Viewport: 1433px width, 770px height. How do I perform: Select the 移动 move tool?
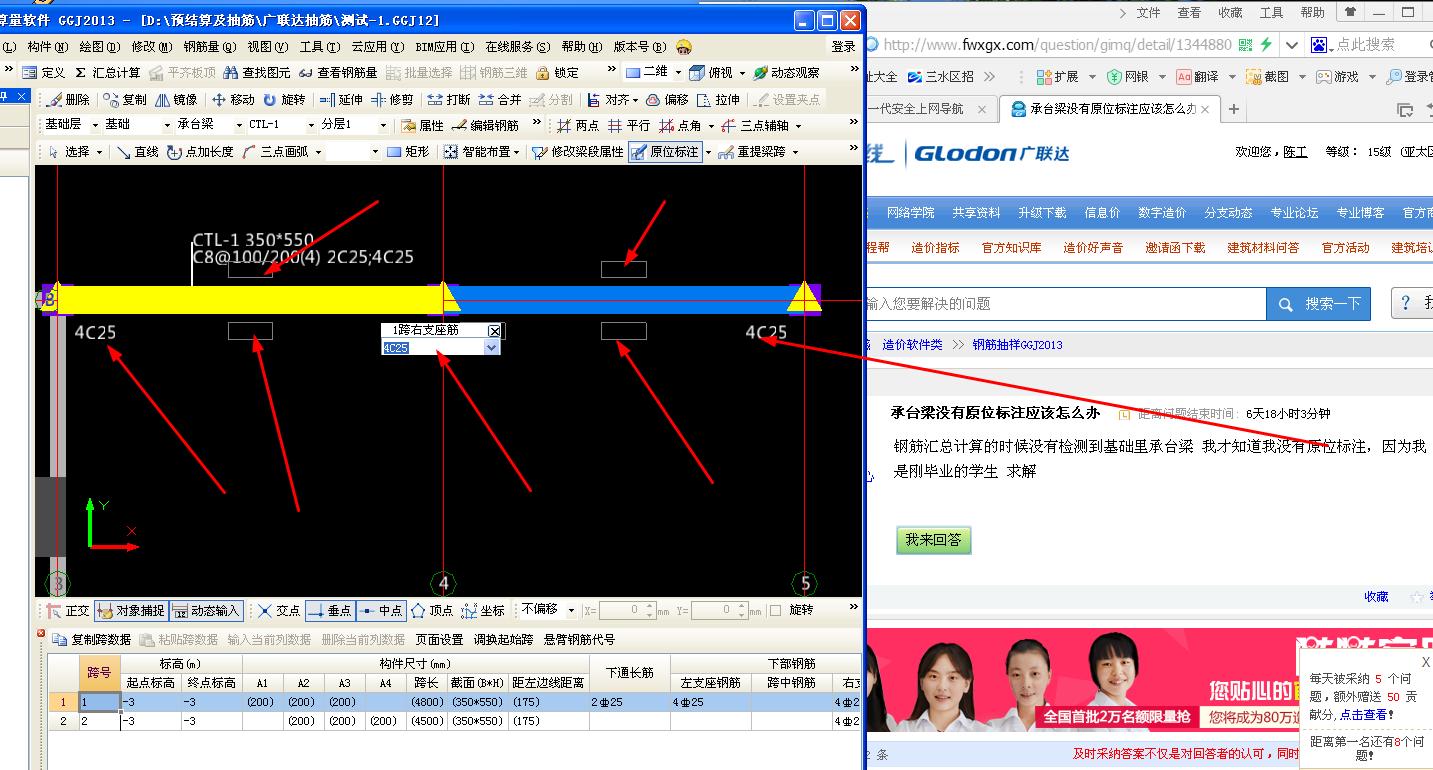[x=233, y=100]
